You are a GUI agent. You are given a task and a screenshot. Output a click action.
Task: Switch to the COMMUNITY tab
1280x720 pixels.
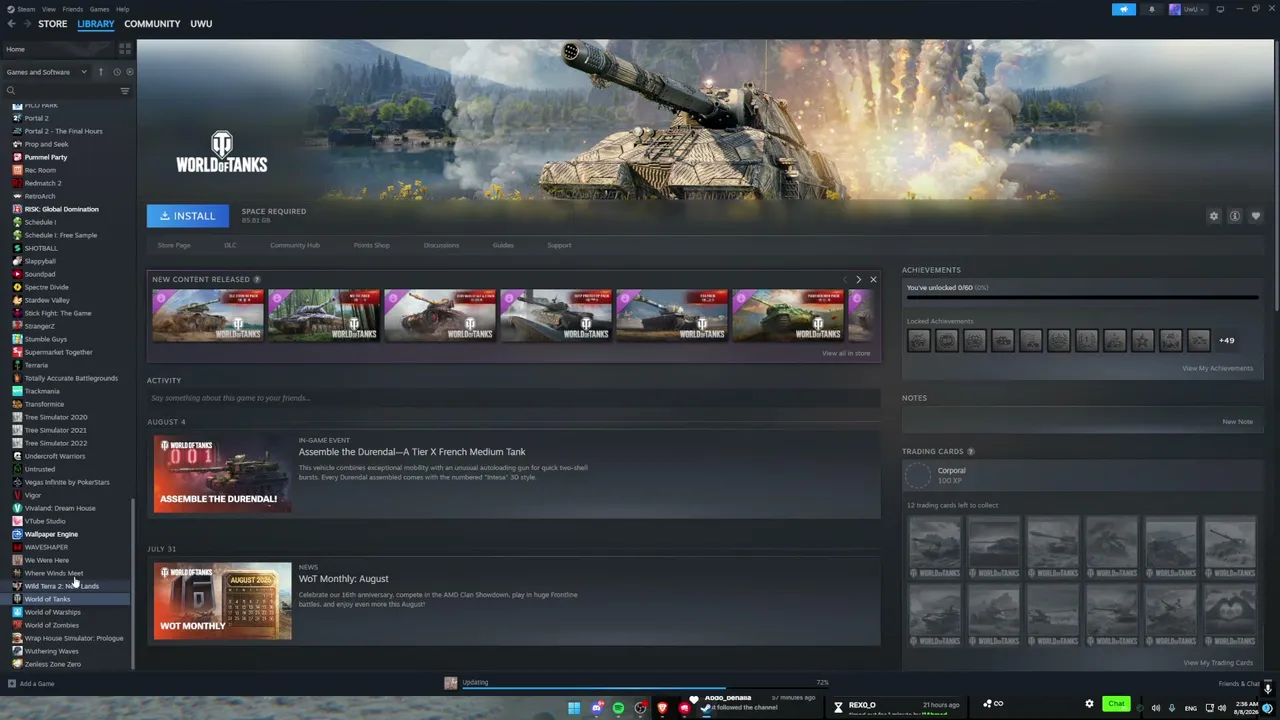pyautogui.click(x=152, y=24)
